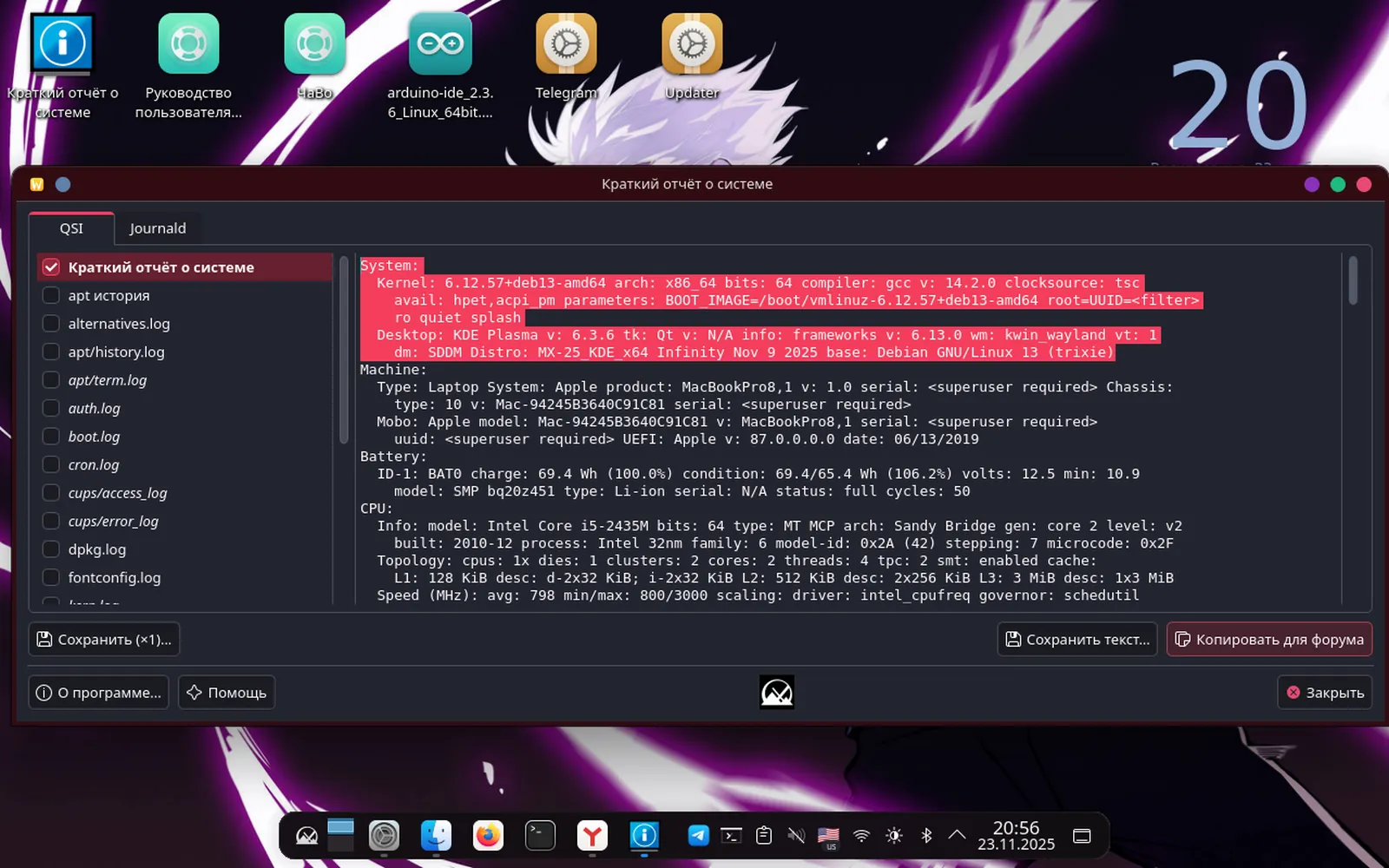The width and height of the screenshot is (1389, 868).
Task: Select the fontconfig.log entry
Action: [x=185, y=577]
